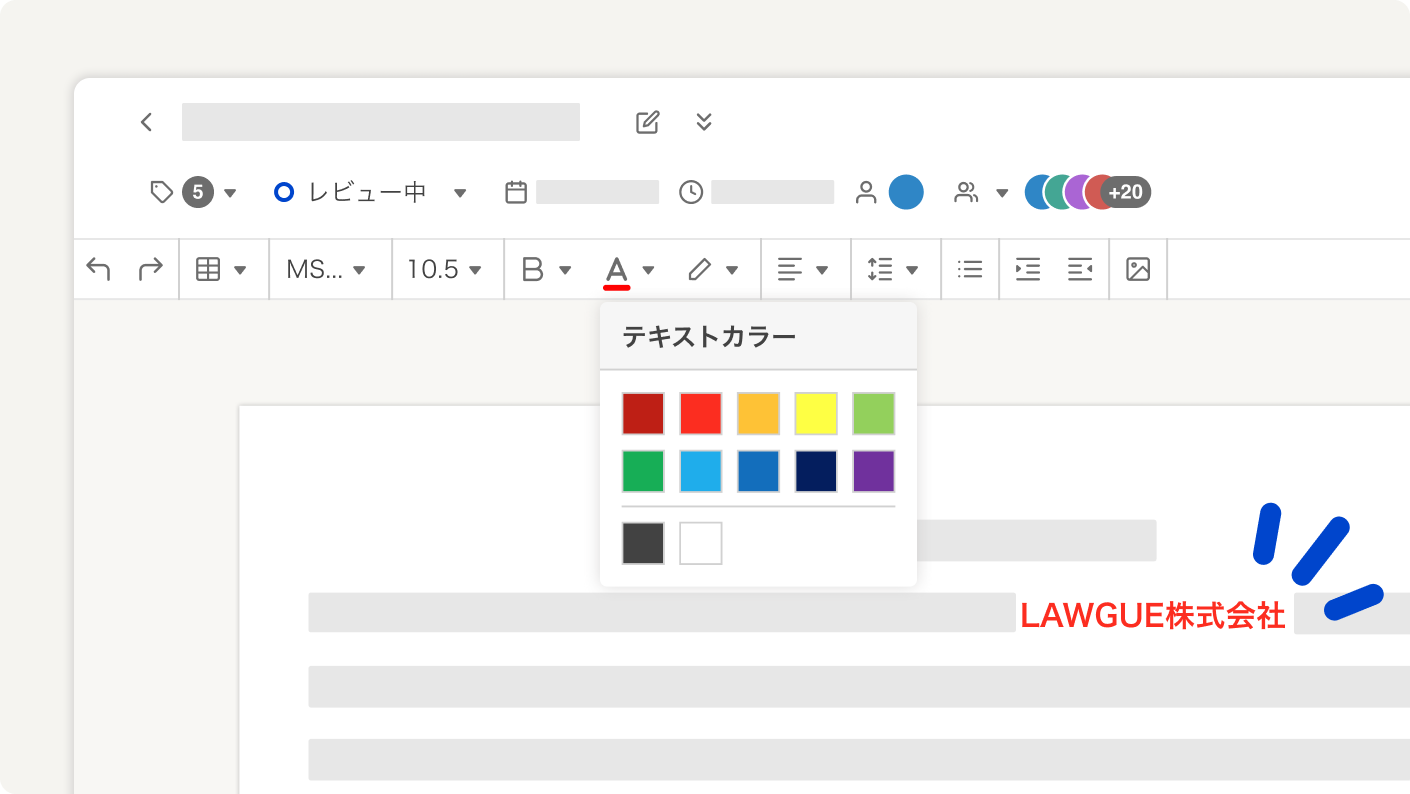
Task: Click the back arrow icon
Action: [x=146, y=122]
